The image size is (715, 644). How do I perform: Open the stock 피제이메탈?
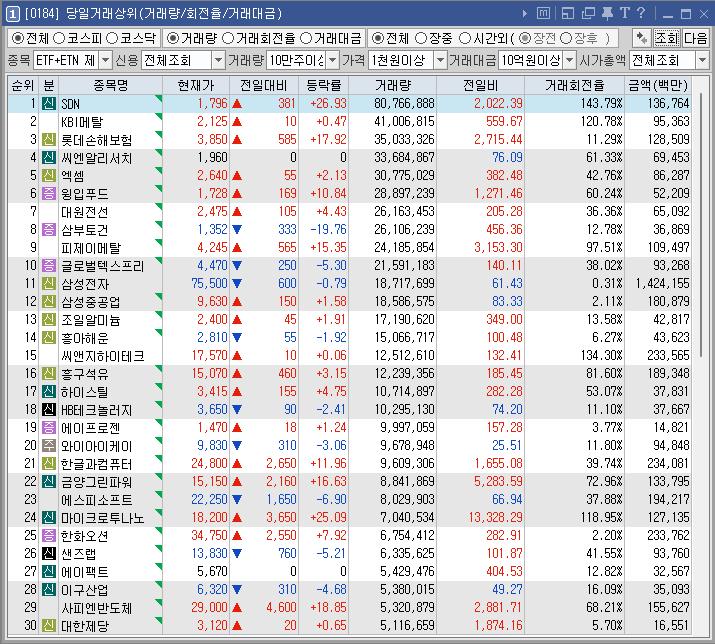(x=91, y=248)
